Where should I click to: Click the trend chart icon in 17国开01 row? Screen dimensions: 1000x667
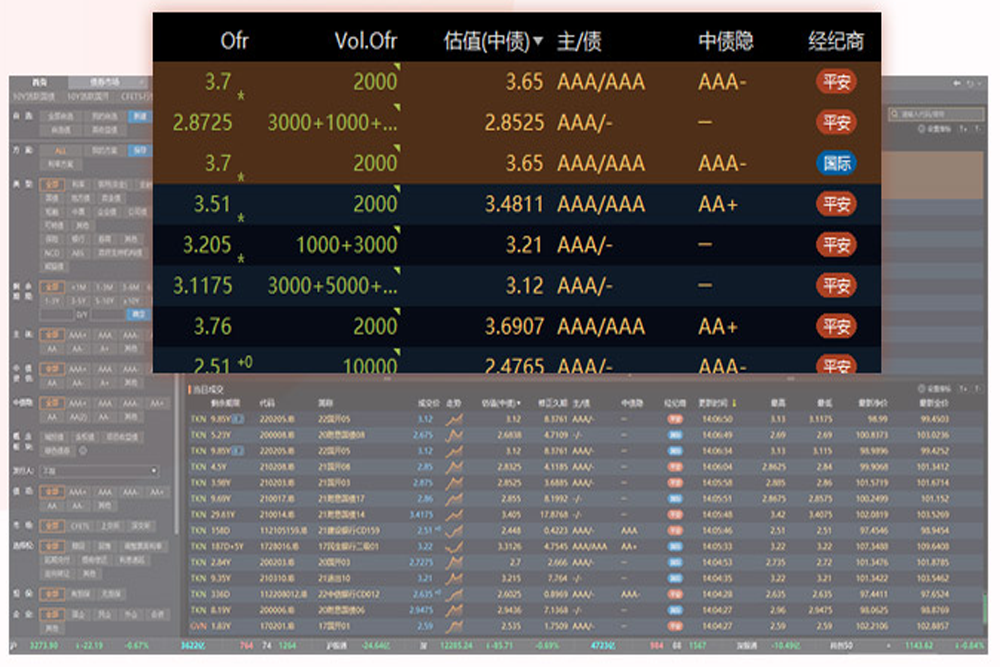455,626
